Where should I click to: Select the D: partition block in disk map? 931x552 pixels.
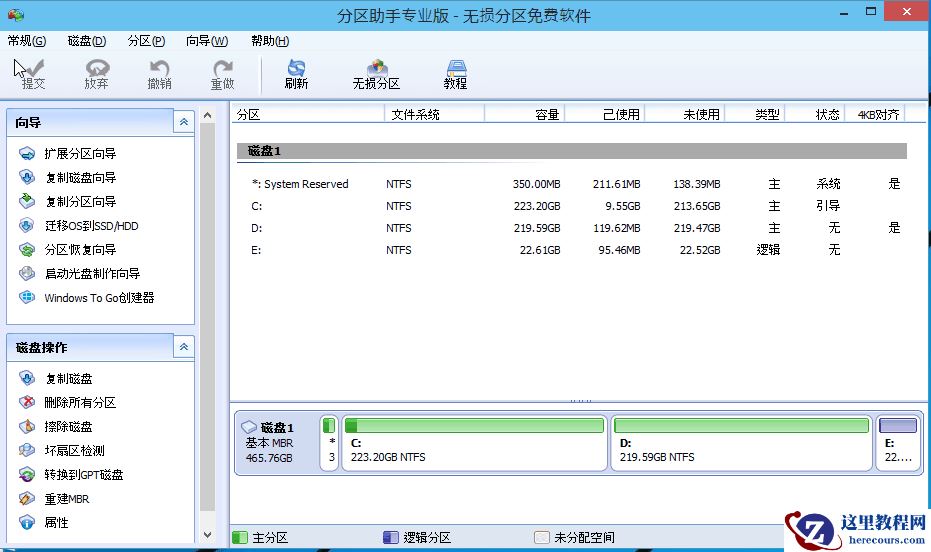(741, 442)
